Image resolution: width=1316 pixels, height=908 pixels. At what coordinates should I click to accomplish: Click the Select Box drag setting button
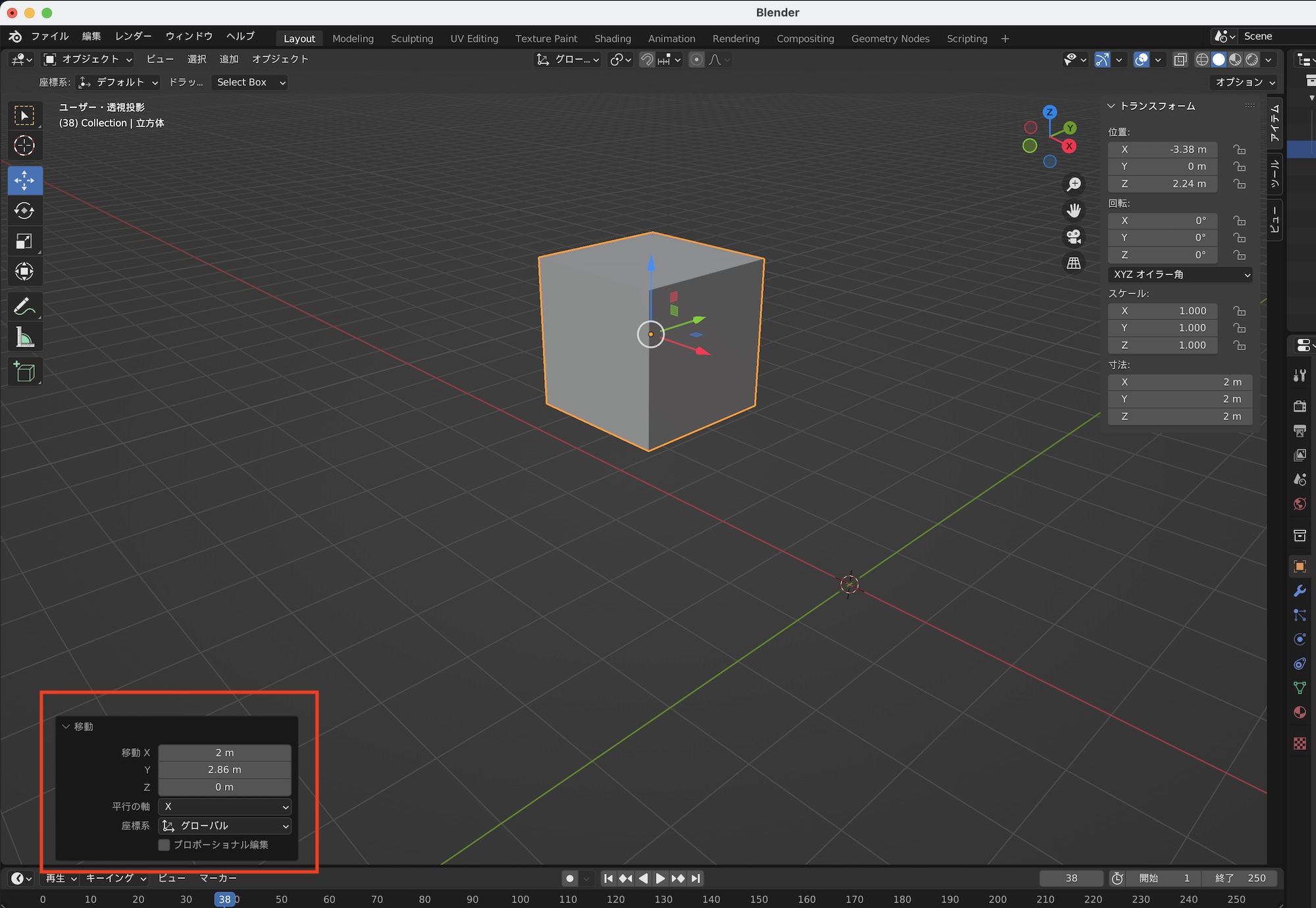pos(251,82)
